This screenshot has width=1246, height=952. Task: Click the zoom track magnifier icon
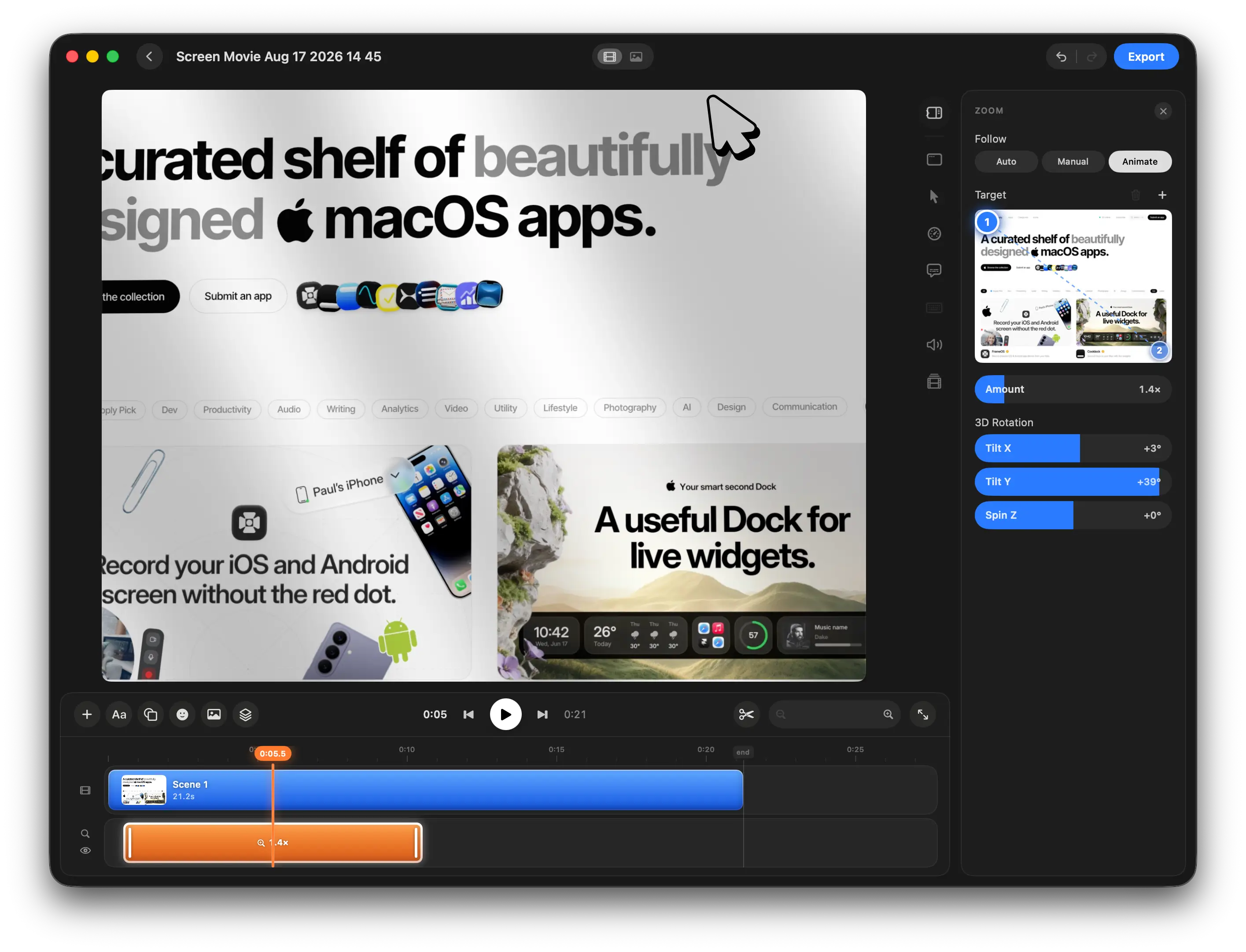coord(85,834)
